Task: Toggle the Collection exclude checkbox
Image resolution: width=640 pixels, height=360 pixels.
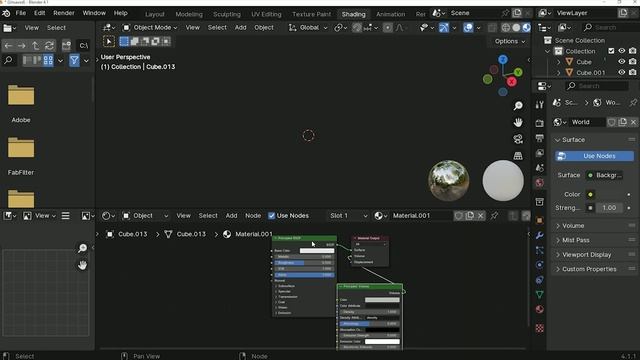Action: pos(611,51)
